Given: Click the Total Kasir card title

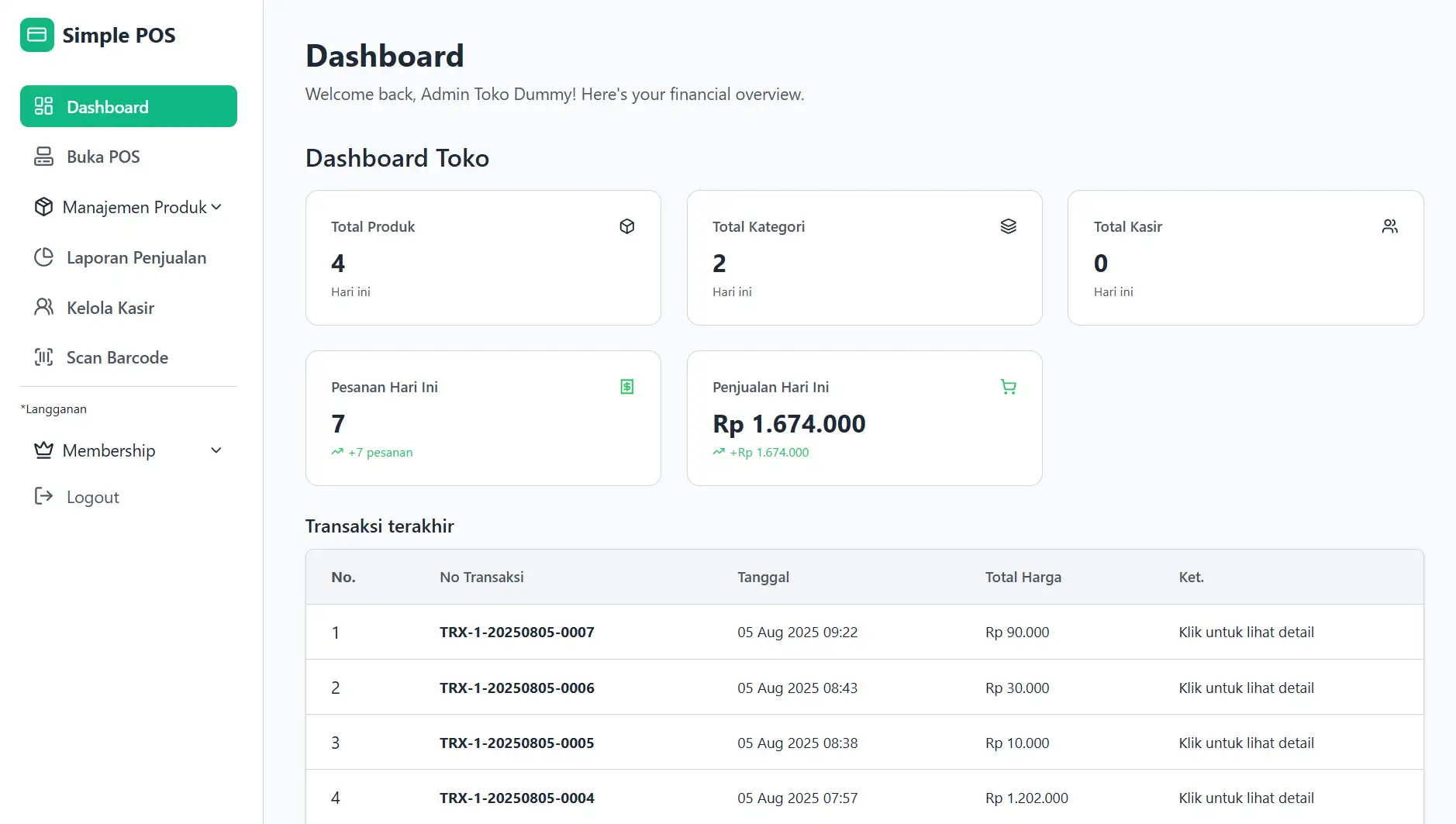Looking at the screenshot, I should click(x=1127, y=226).
